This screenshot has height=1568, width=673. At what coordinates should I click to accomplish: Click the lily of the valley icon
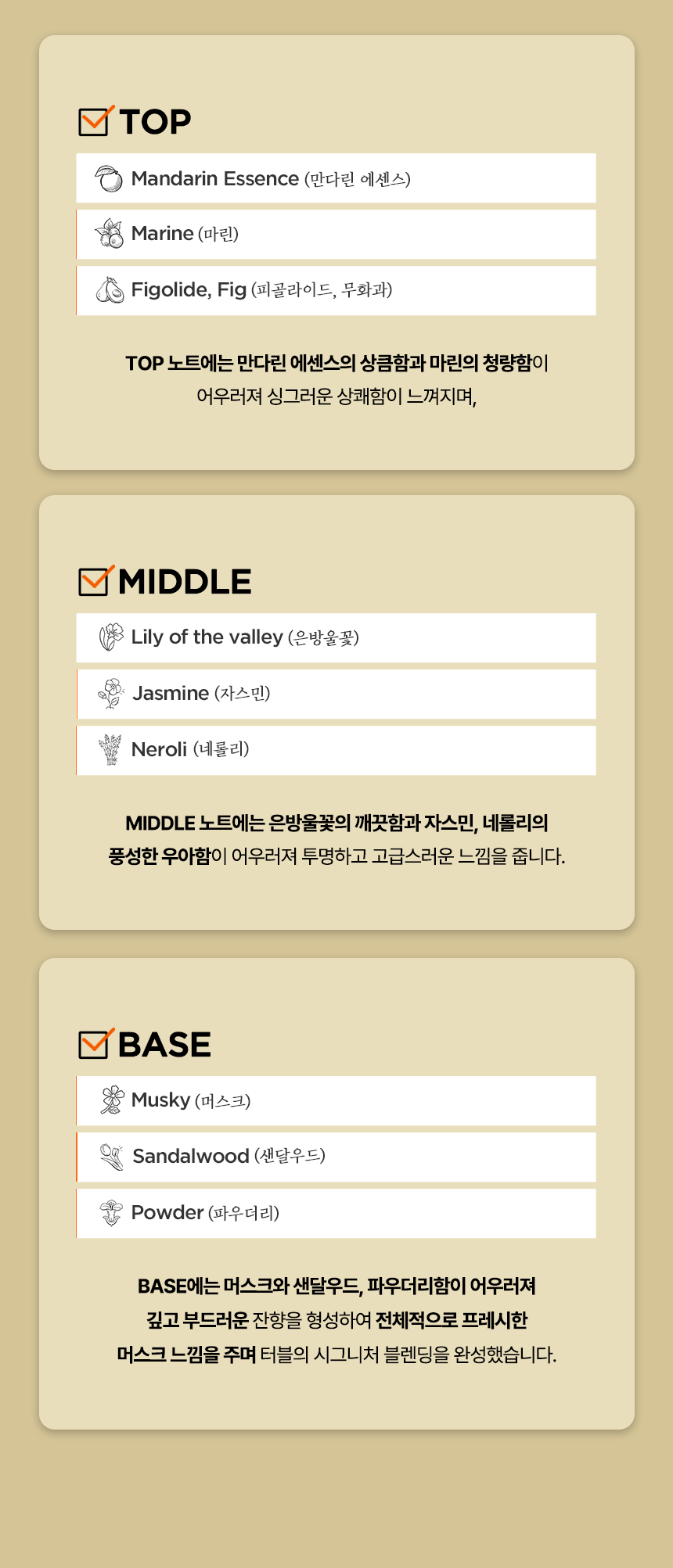tap(111, 637)
